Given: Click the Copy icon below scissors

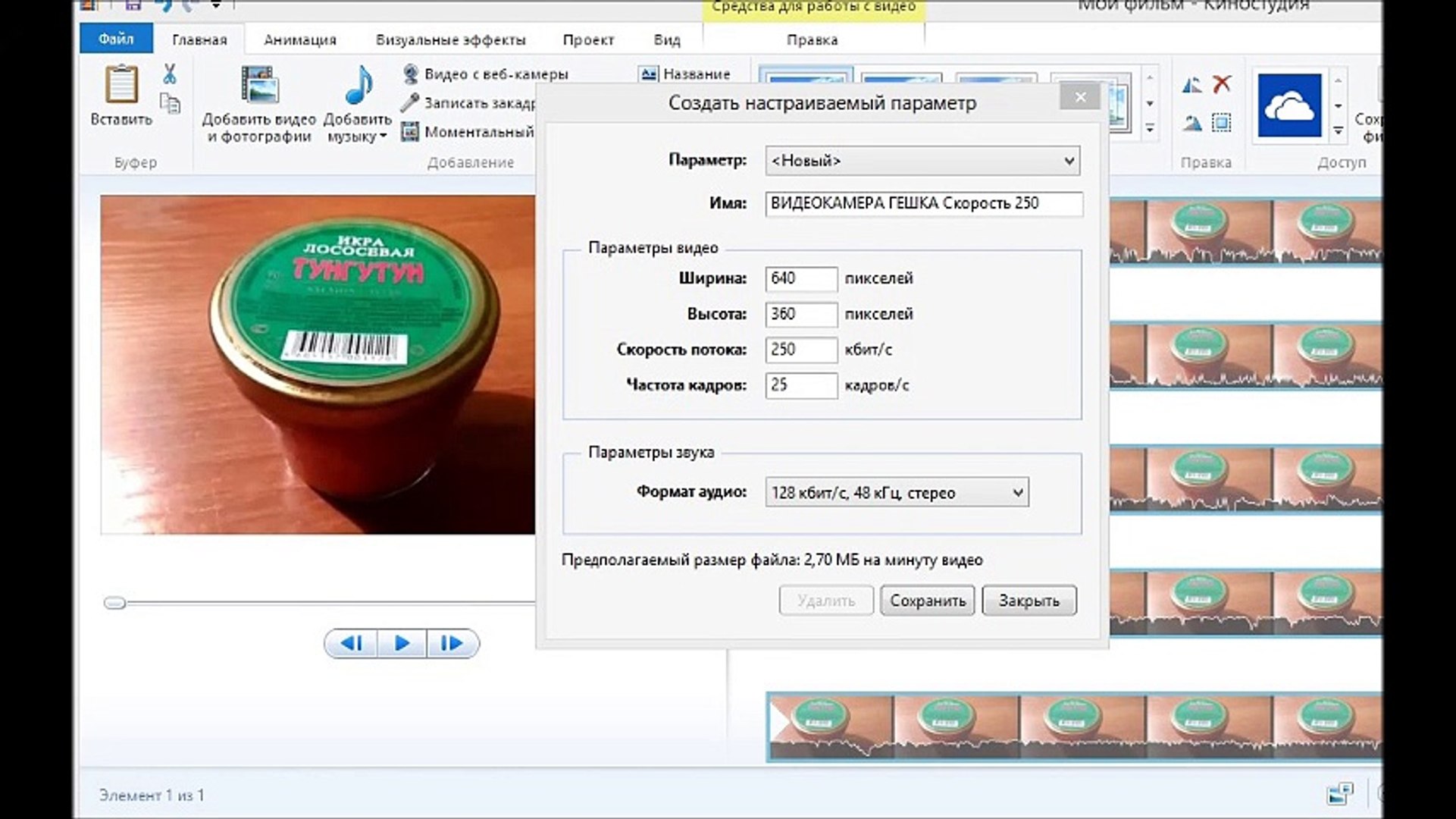Looking at the screenshot, I should coord(170,103).
